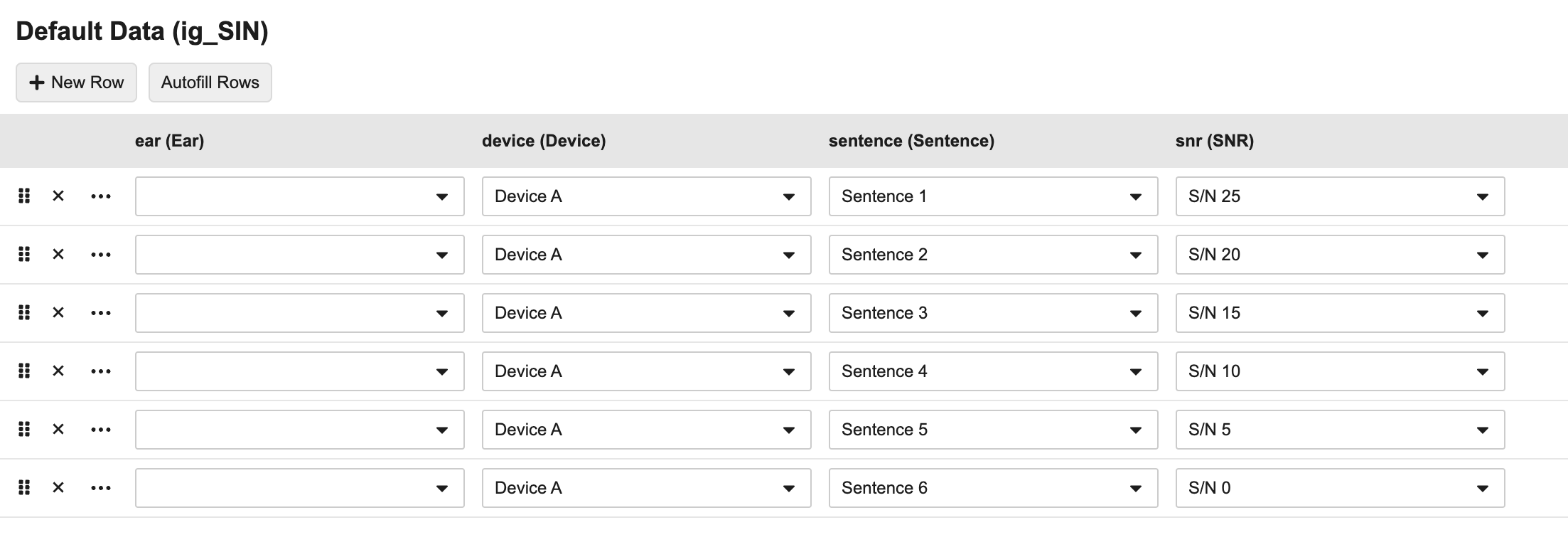1568x552 pixels.
Task: Open the ellipsis menu for Sentence 6 row
Action: tap(101, 488)
